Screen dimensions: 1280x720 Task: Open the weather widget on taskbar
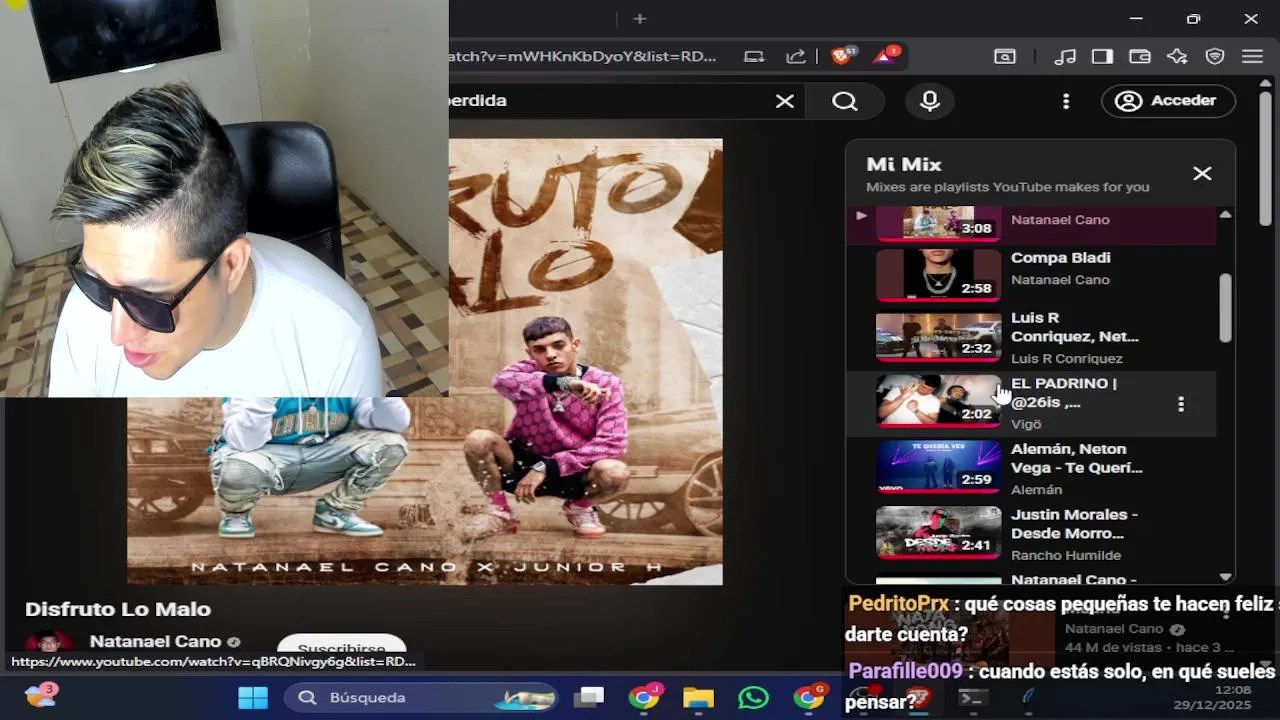[x=40, y=695]
